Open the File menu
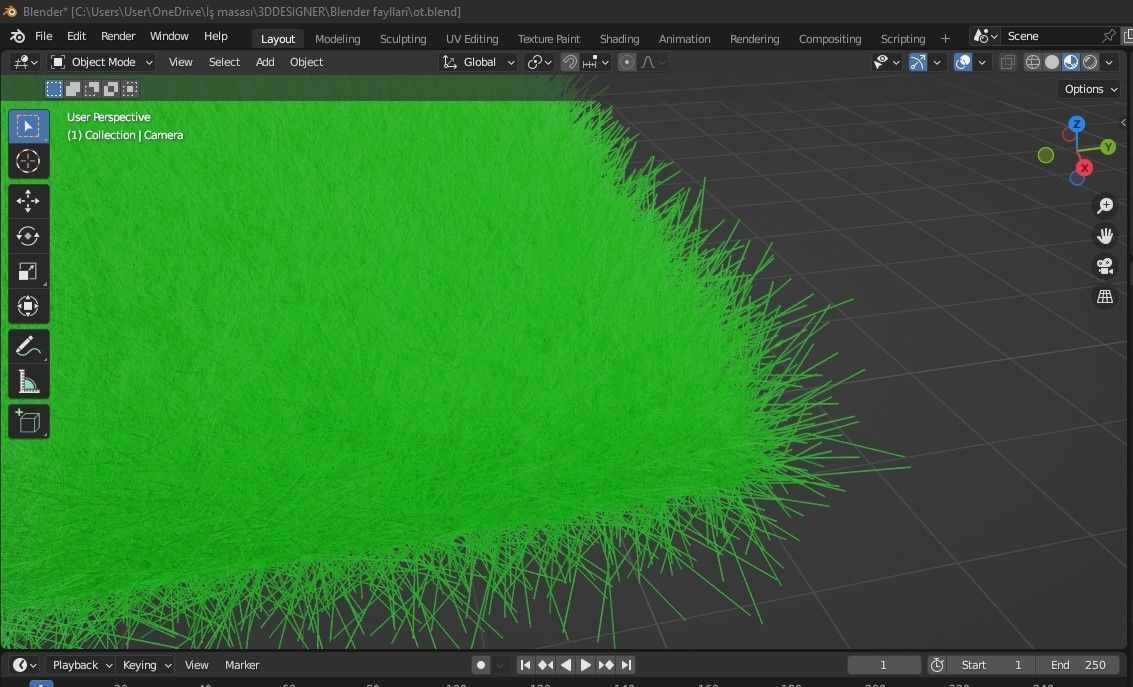The height and width of the screenshot is (687, 1133). [x=43, y=36]
